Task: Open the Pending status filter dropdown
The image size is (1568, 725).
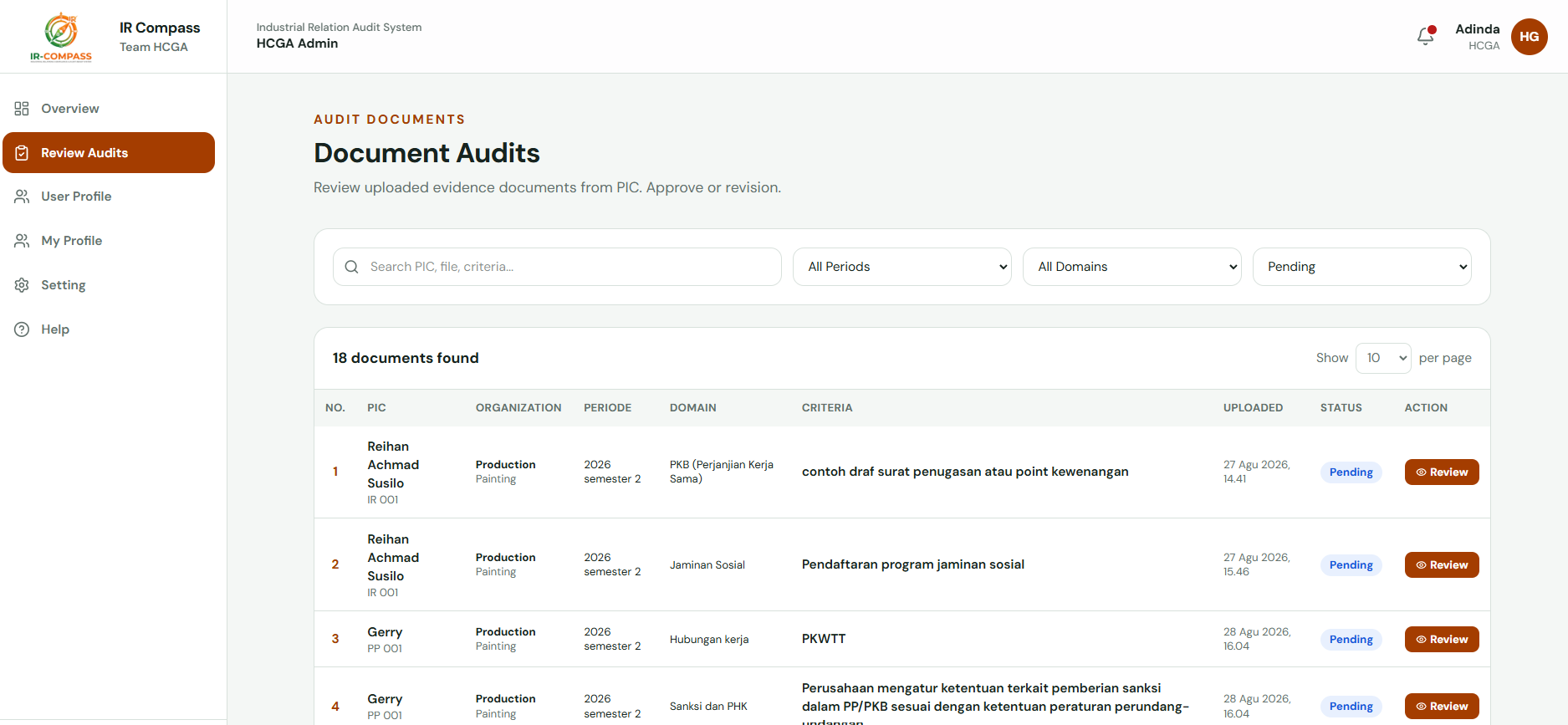Action: pyautogui.click(x=1361, y=267)
